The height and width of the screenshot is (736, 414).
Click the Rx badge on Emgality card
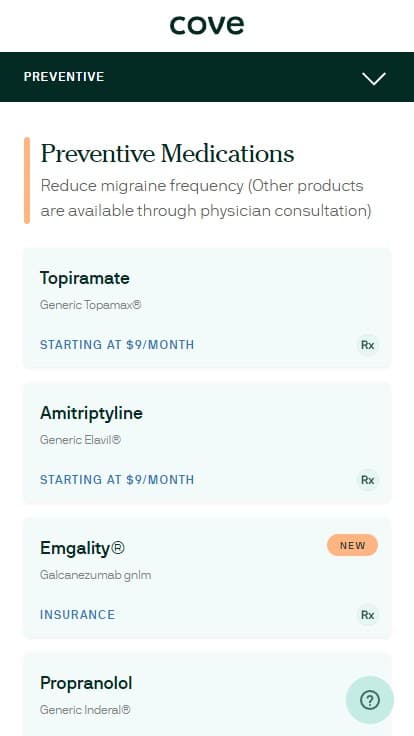pos(368,615)
